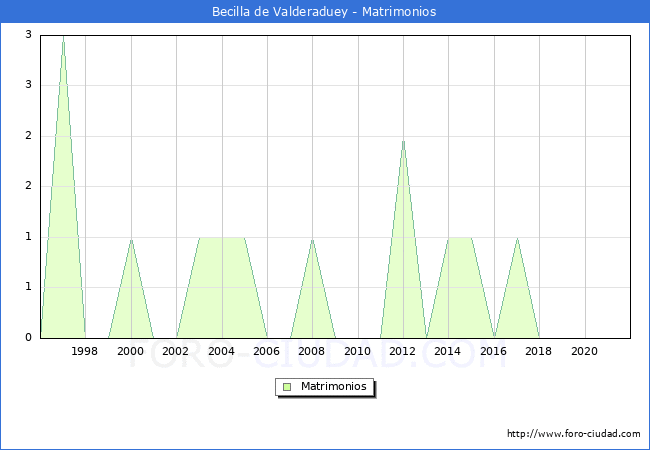650x450 pixels.
Task: Click the 2008 x-axis label
Action: point(312,351)
